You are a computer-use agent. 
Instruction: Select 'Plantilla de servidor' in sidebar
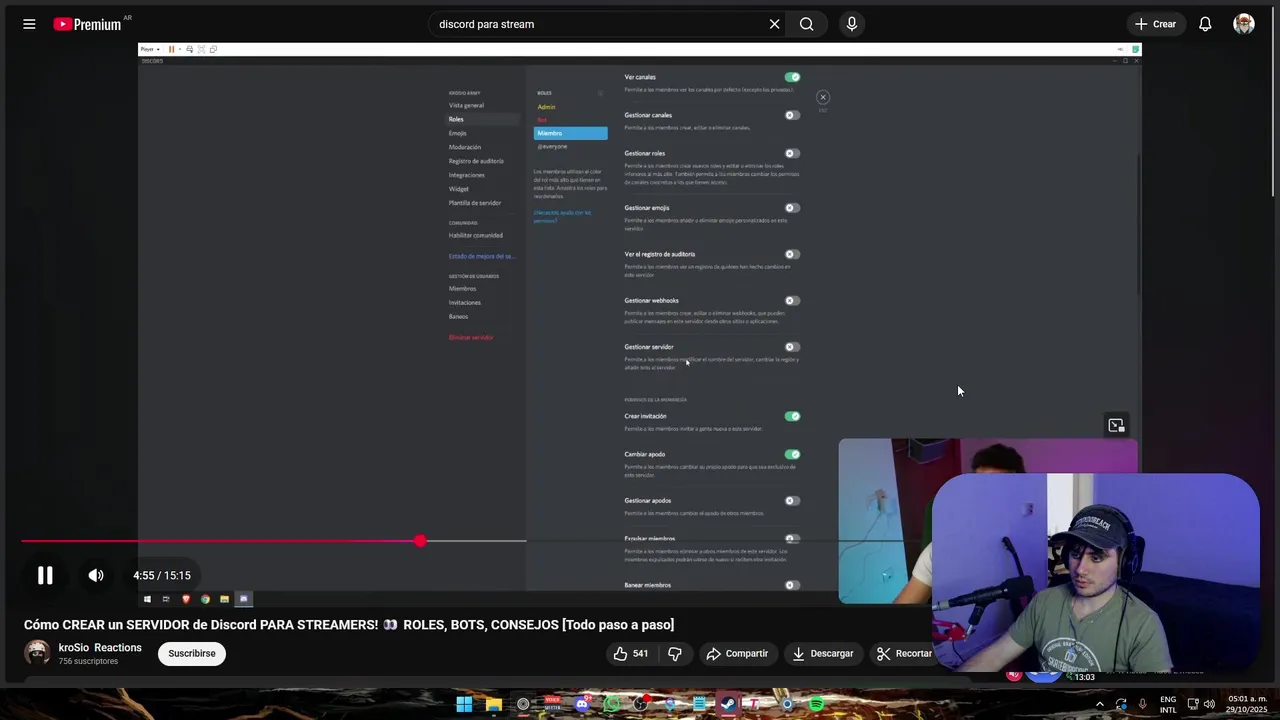475,203
